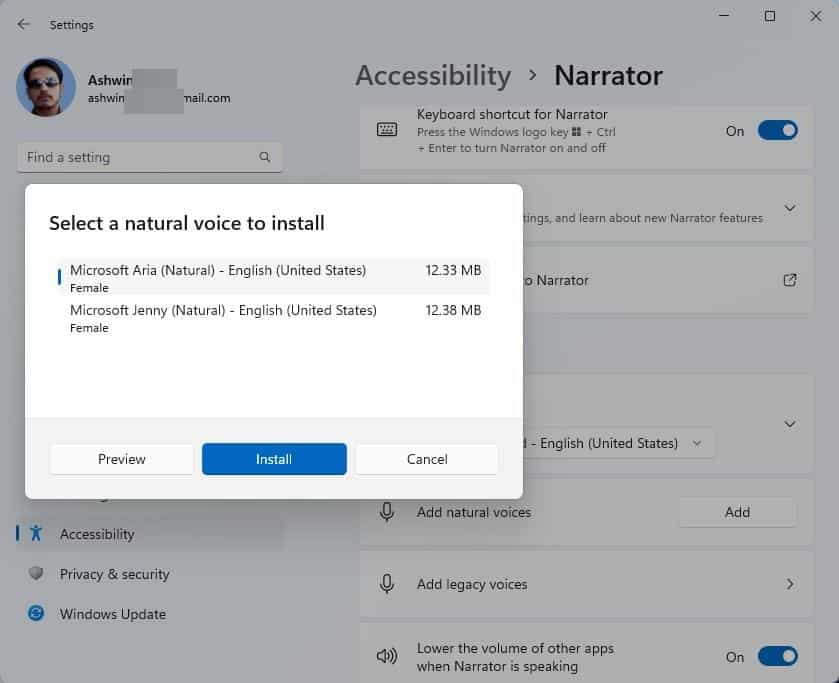The image size is (839, 683).
Task: Click the Privacy & security shield icon
Action: [x=33, y=574]
